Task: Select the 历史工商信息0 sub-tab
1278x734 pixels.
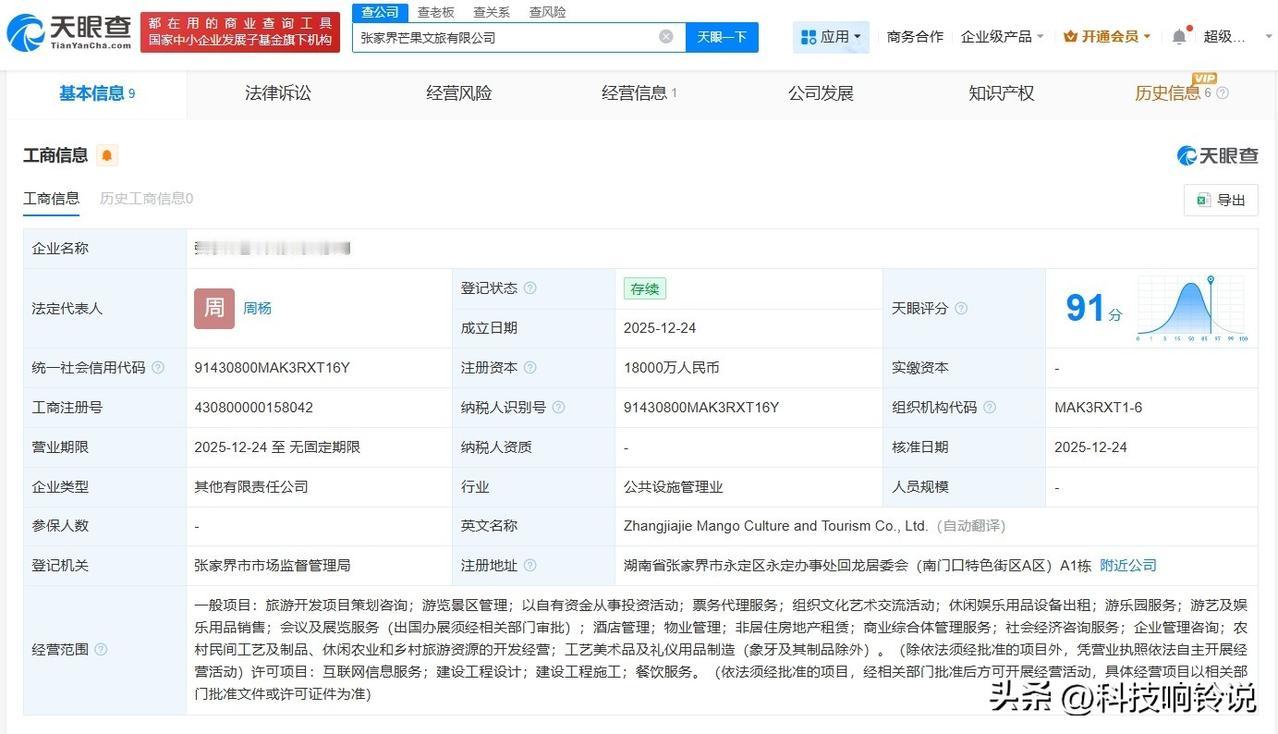Action: point(147,199)
